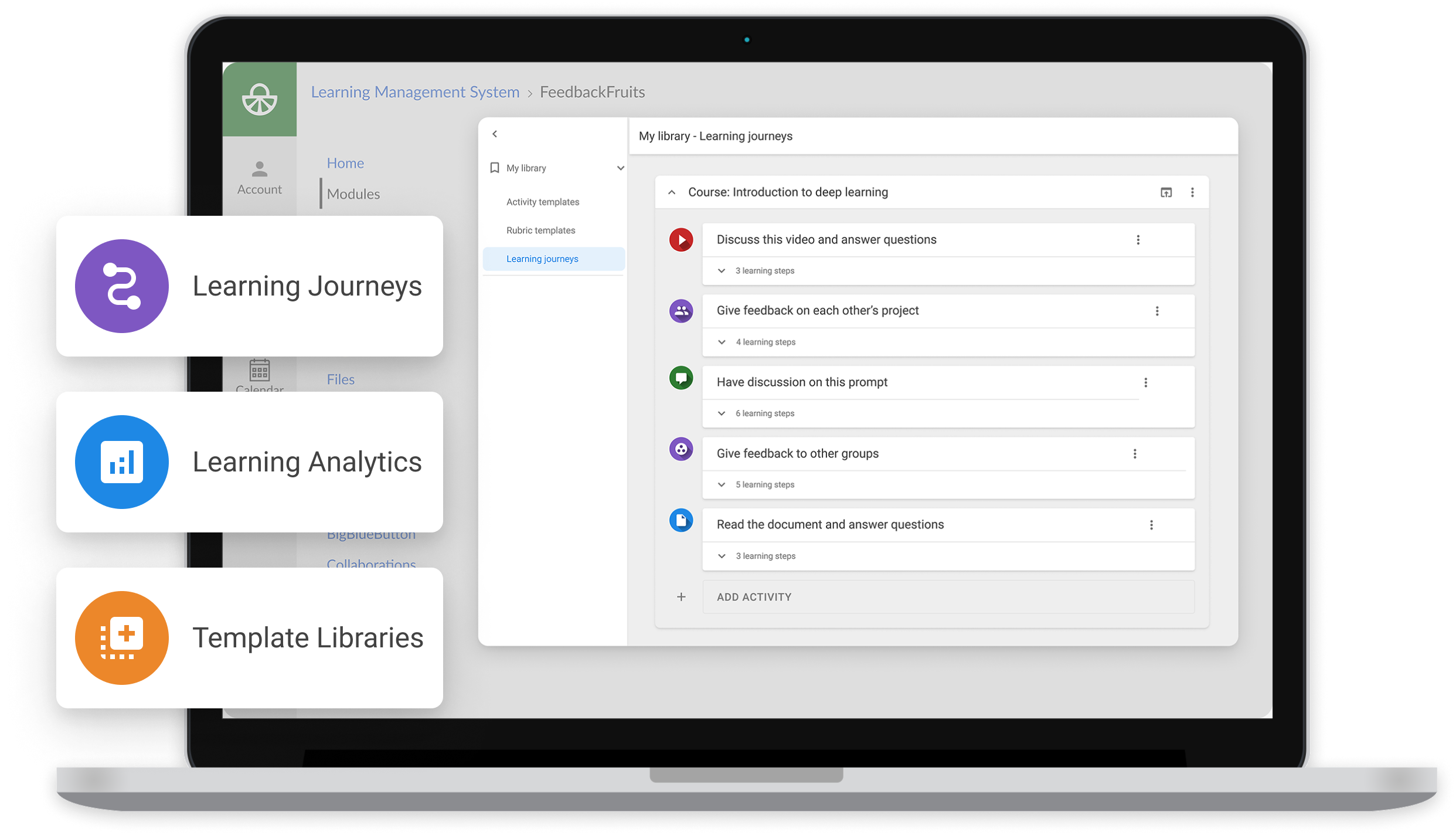Click the blue Learning Analytics chart icon
The image size is (1456, 835).
pos(122,462)
